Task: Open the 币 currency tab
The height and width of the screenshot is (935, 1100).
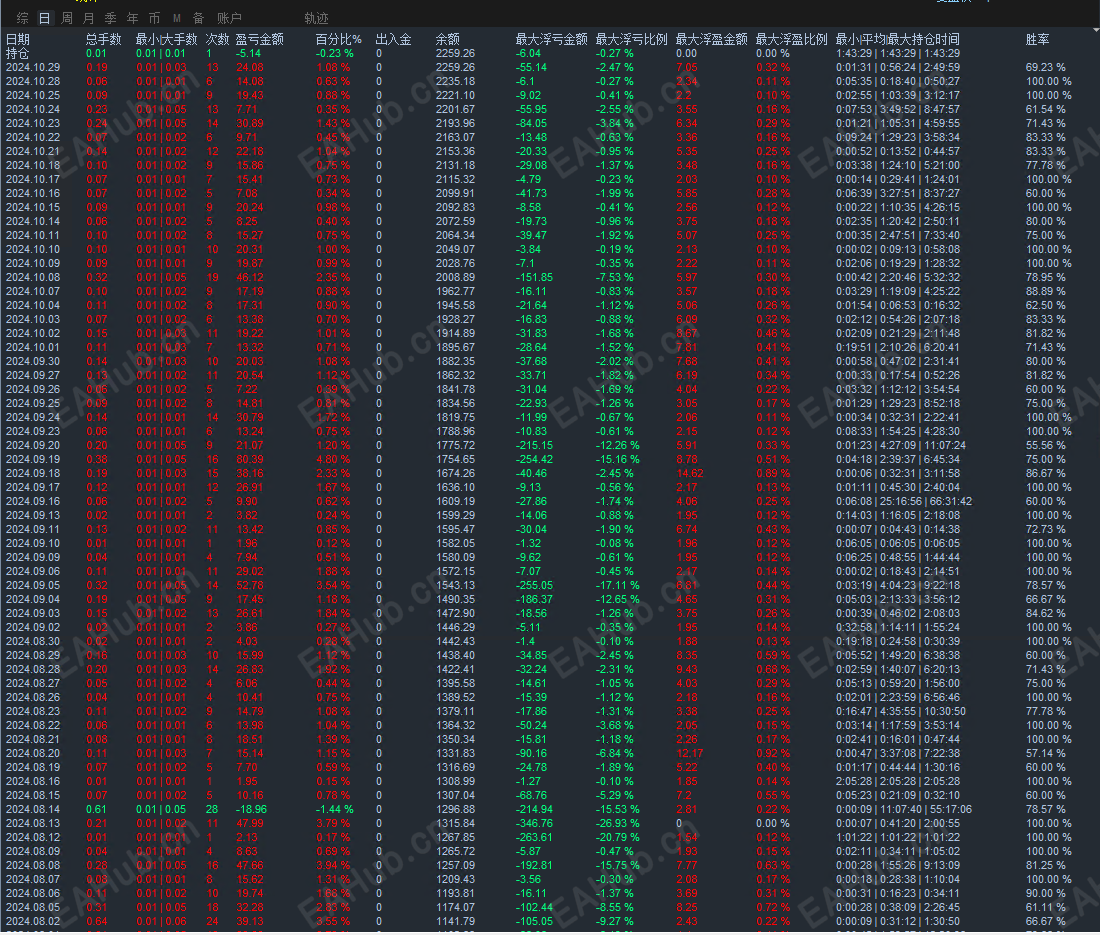Action: coord(154,18)
